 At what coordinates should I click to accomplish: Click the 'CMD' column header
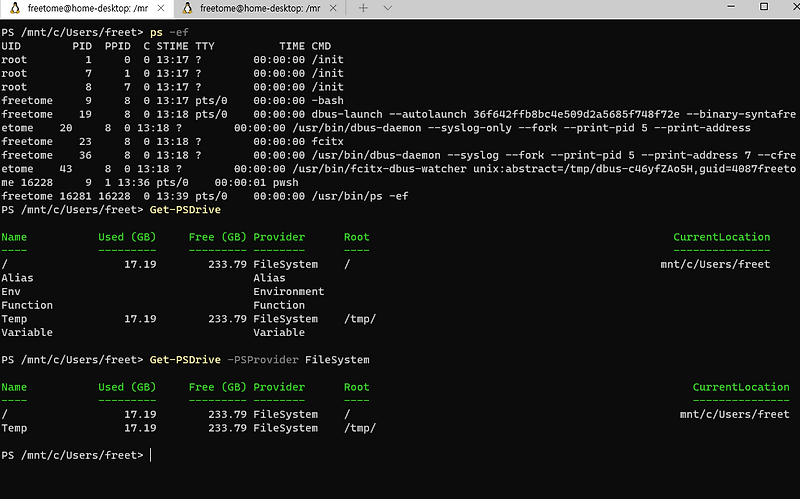click(x=321, y=46)
